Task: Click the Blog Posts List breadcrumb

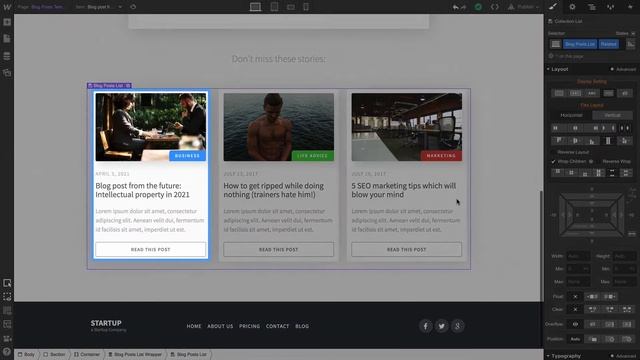Action: 188,354
